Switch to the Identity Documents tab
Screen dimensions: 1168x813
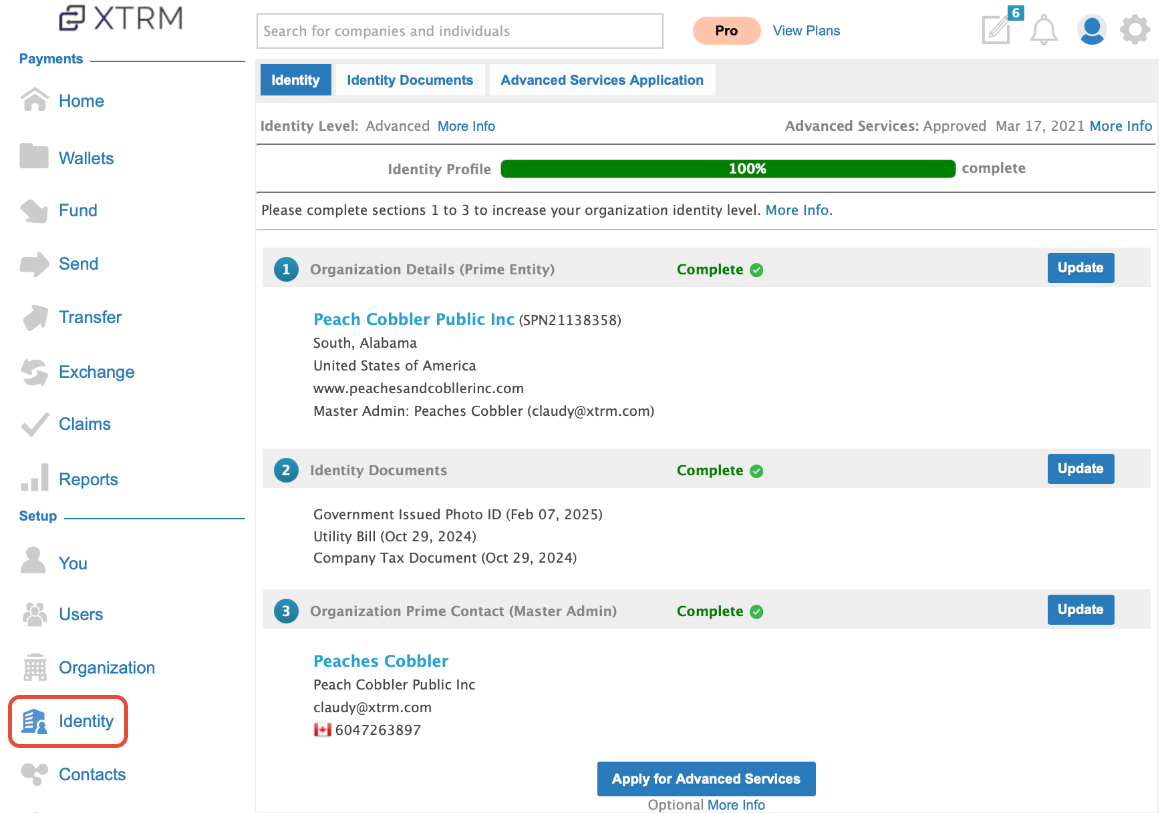(x=410, y=80)
